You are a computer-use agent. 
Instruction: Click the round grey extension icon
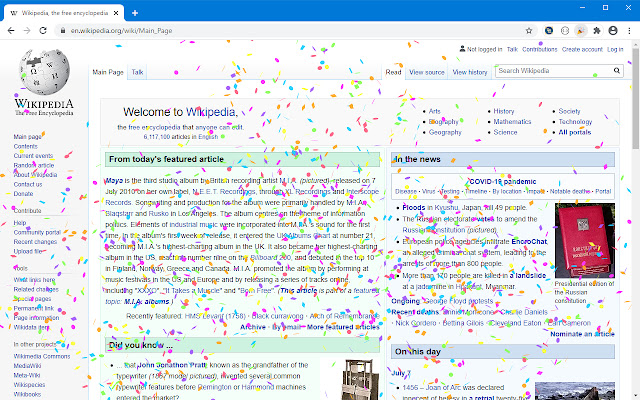click(565, 31)
